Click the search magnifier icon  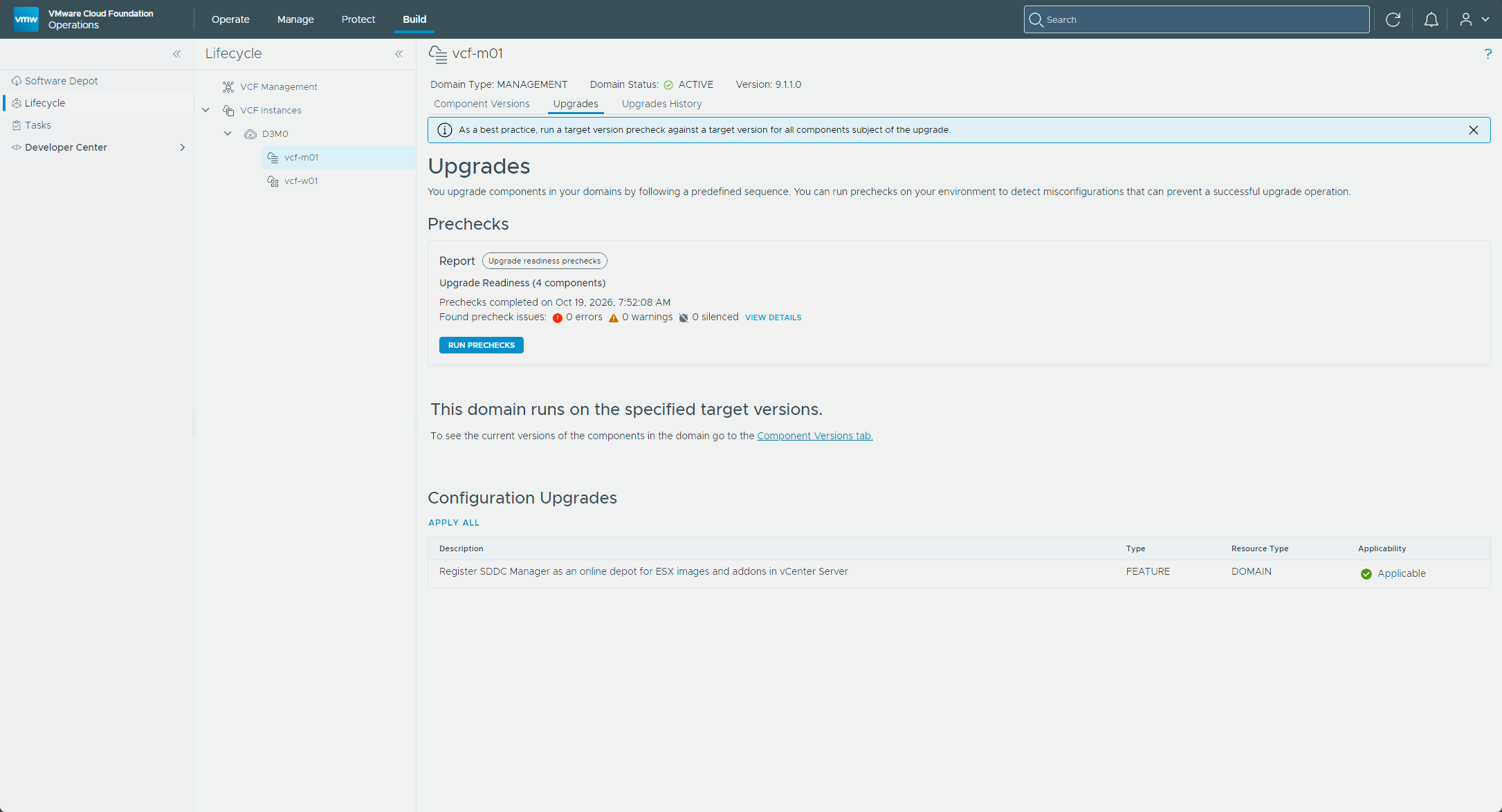click(x=1036, y=19)
